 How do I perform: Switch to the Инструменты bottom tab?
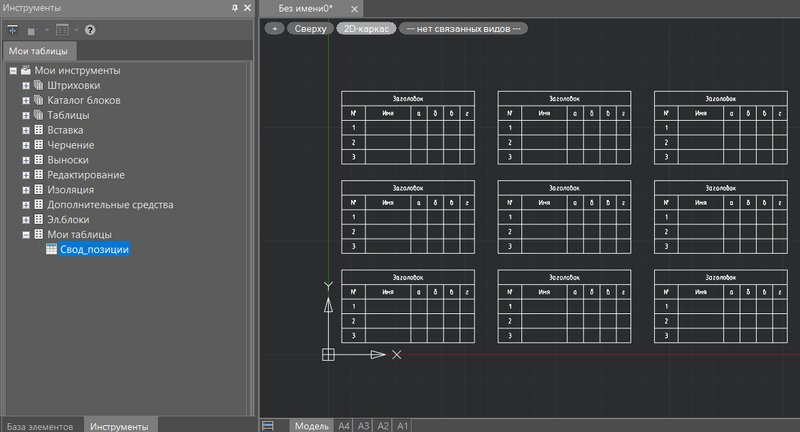tap(119, 426)
